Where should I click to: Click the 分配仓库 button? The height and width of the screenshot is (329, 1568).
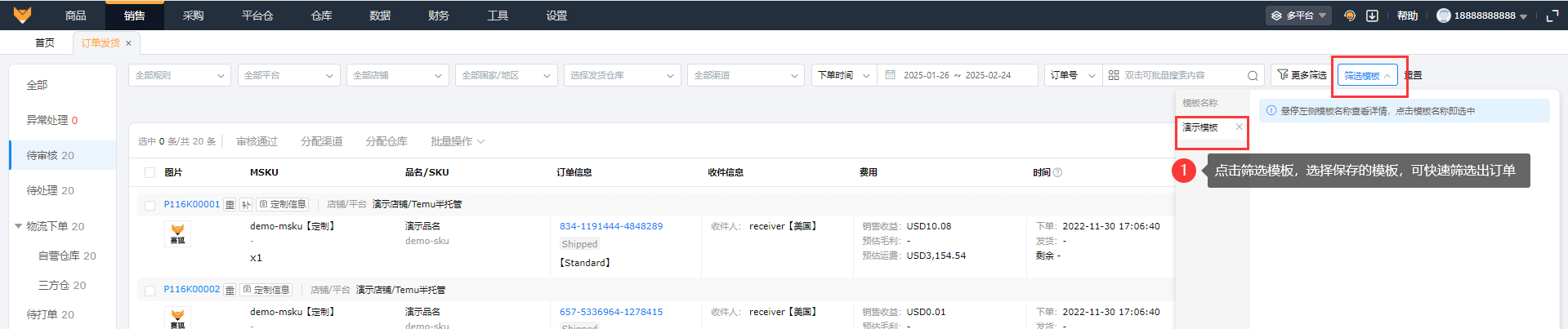click(x=386, y=141)
